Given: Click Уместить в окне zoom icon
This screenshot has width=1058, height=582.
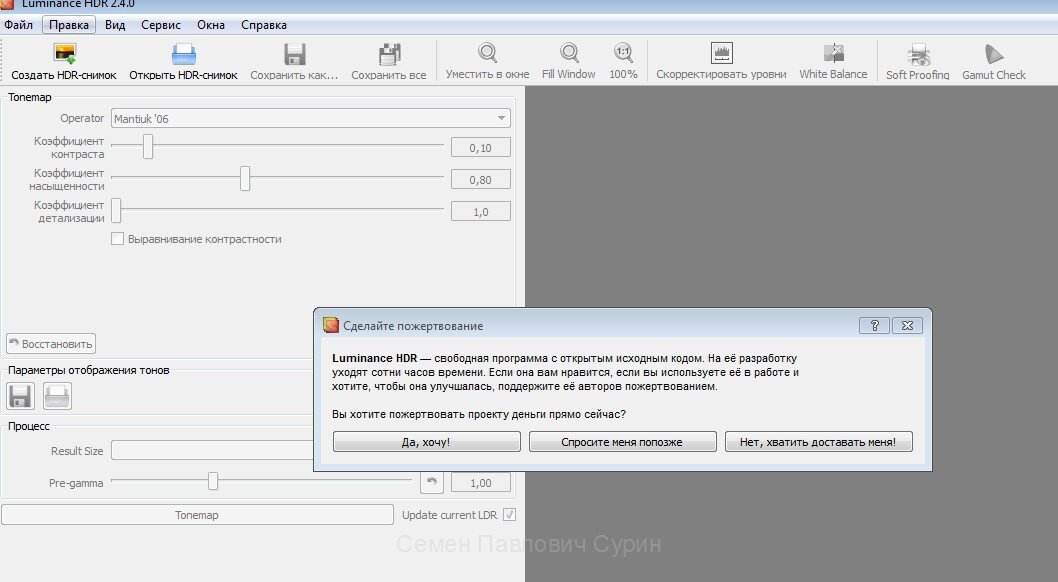Looking at the screenshot, I should coord(487,53).
